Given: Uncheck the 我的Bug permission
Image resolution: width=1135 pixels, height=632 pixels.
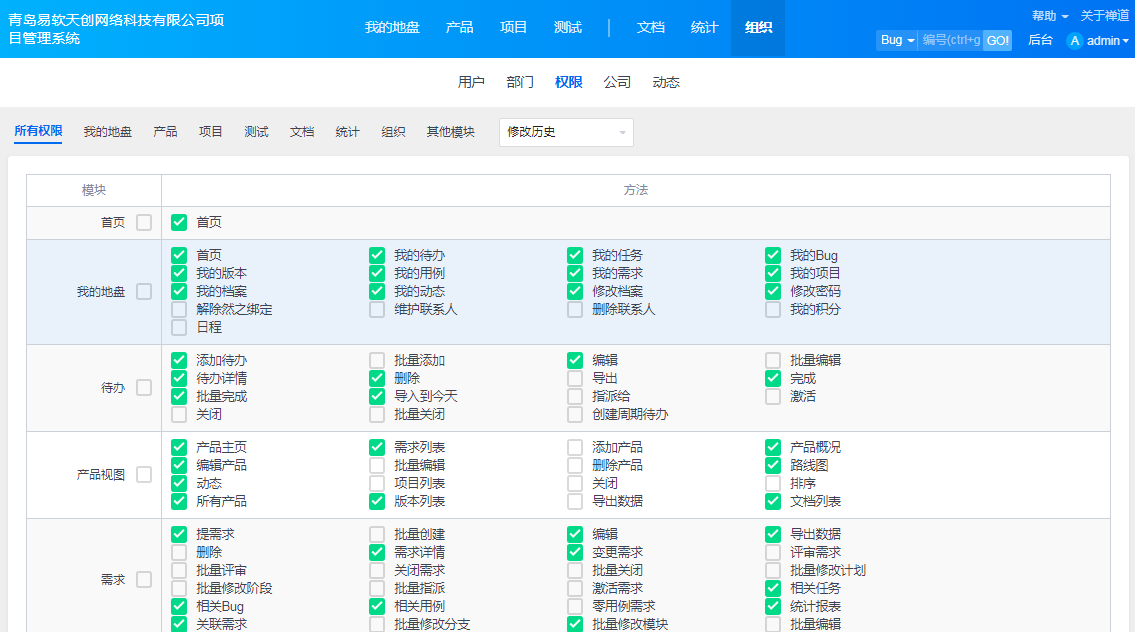Looking at the screenshot, I should 773,255.
